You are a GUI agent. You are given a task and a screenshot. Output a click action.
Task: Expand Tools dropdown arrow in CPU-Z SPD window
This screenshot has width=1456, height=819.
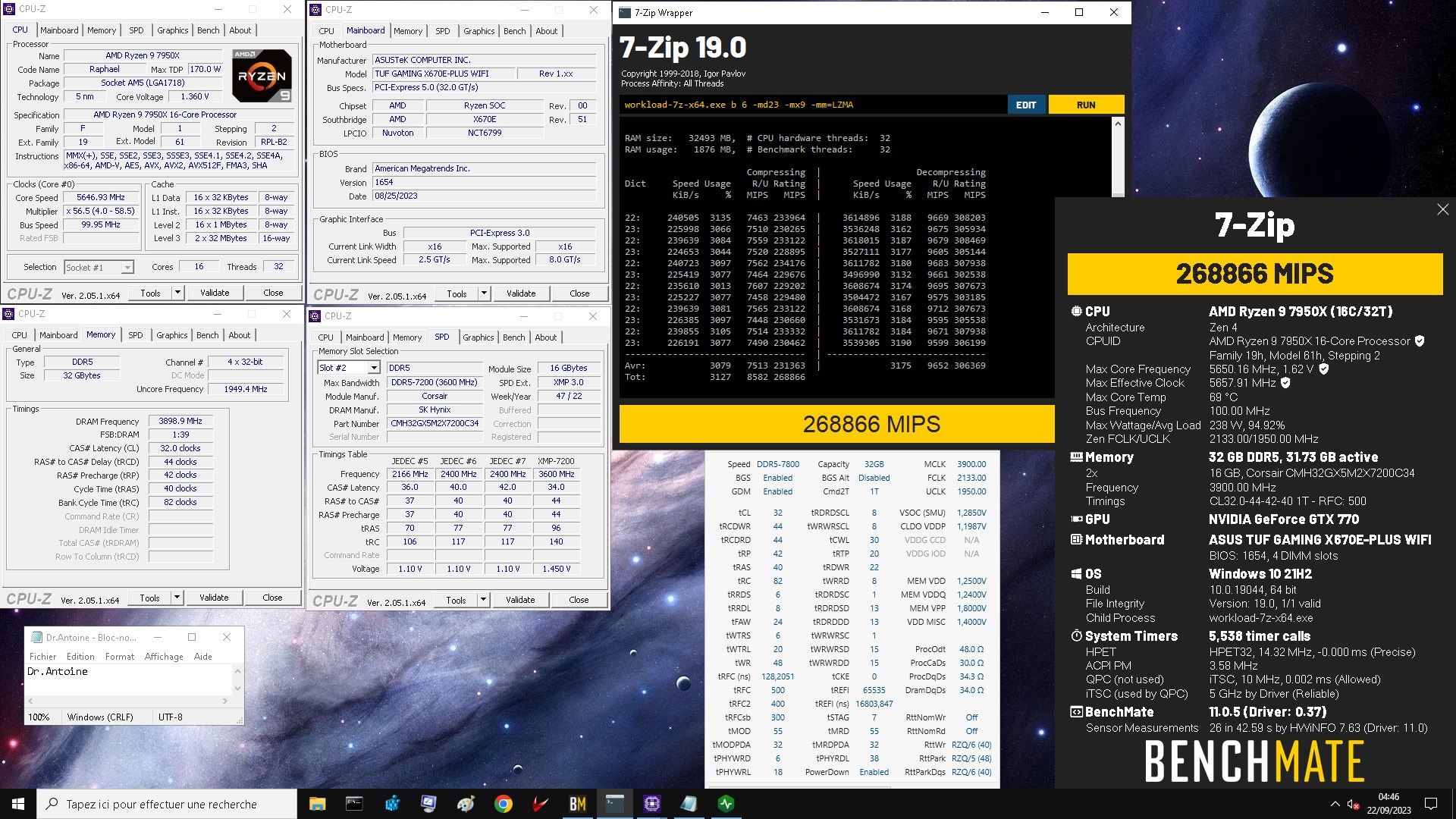point(483,600)
